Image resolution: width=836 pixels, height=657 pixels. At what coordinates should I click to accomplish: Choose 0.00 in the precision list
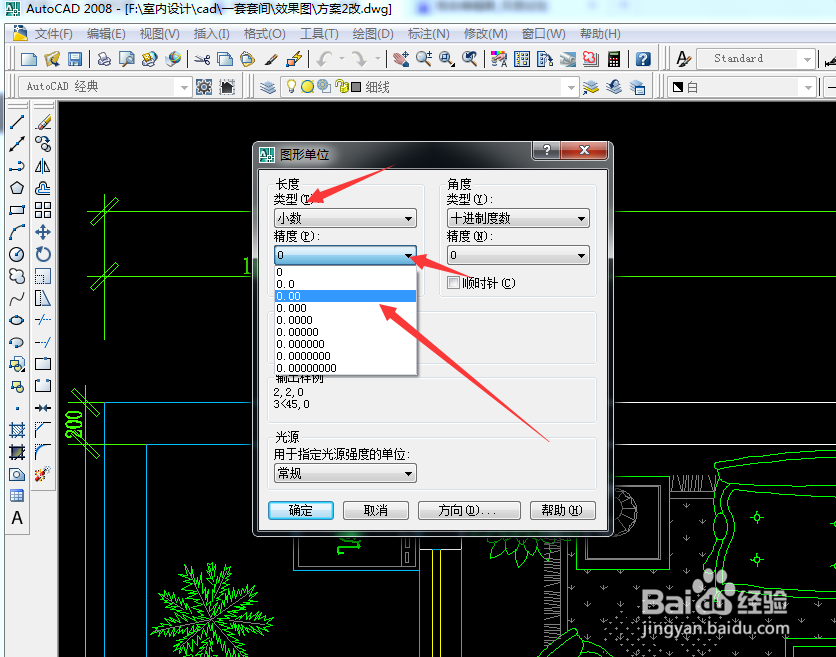coord(345,296)
